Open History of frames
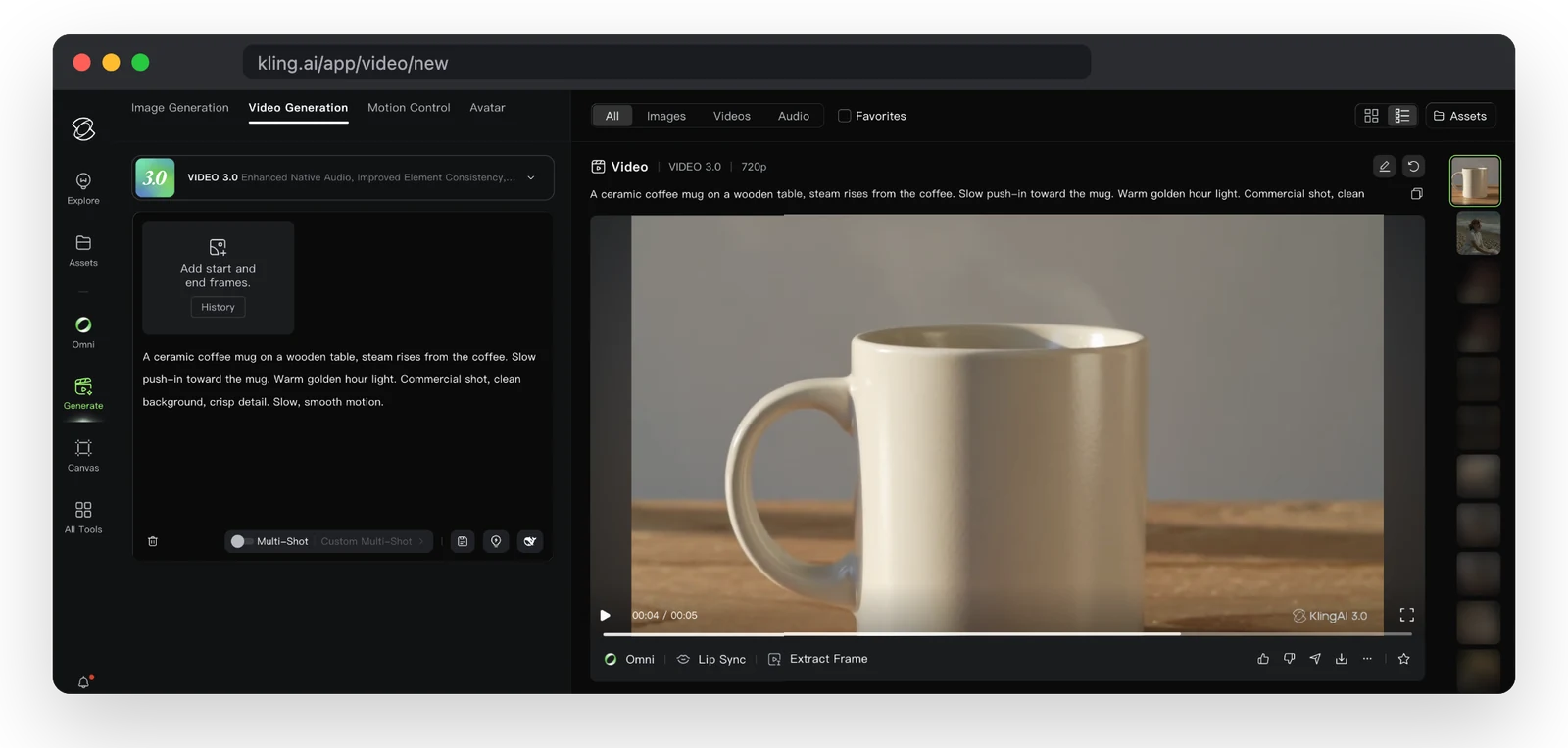 (x=218, y=307)
